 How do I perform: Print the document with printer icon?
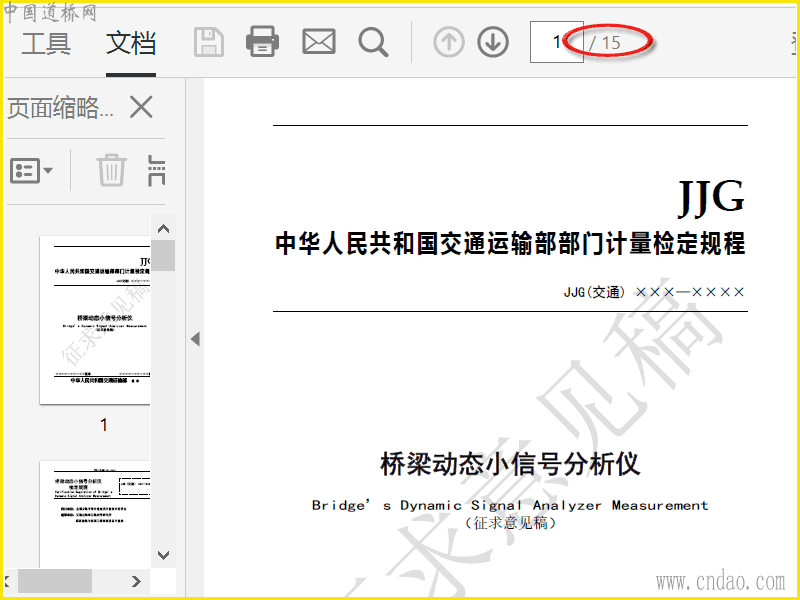pos(262,41)
